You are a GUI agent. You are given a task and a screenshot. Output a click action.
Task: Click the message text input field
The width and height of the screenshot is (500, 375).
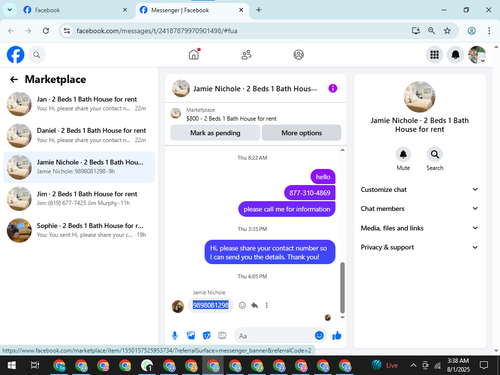tap(275, 336)
